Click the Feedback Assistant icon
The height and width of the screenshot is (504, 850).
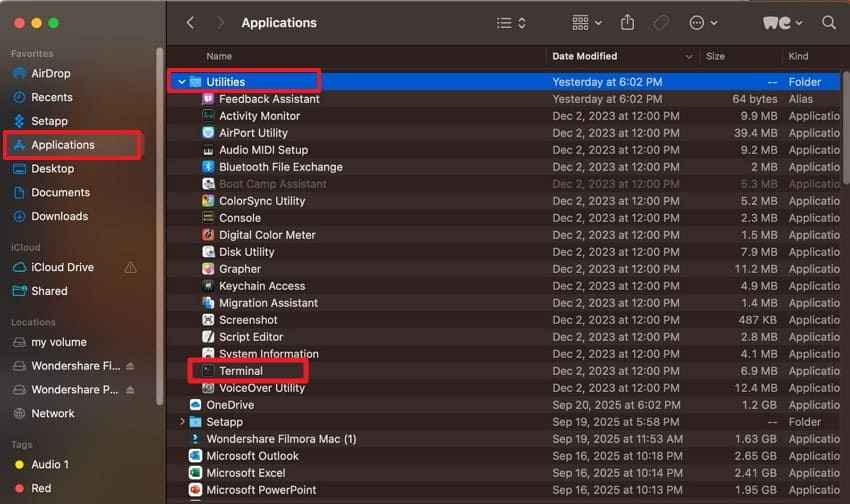(x=208, y=99)
